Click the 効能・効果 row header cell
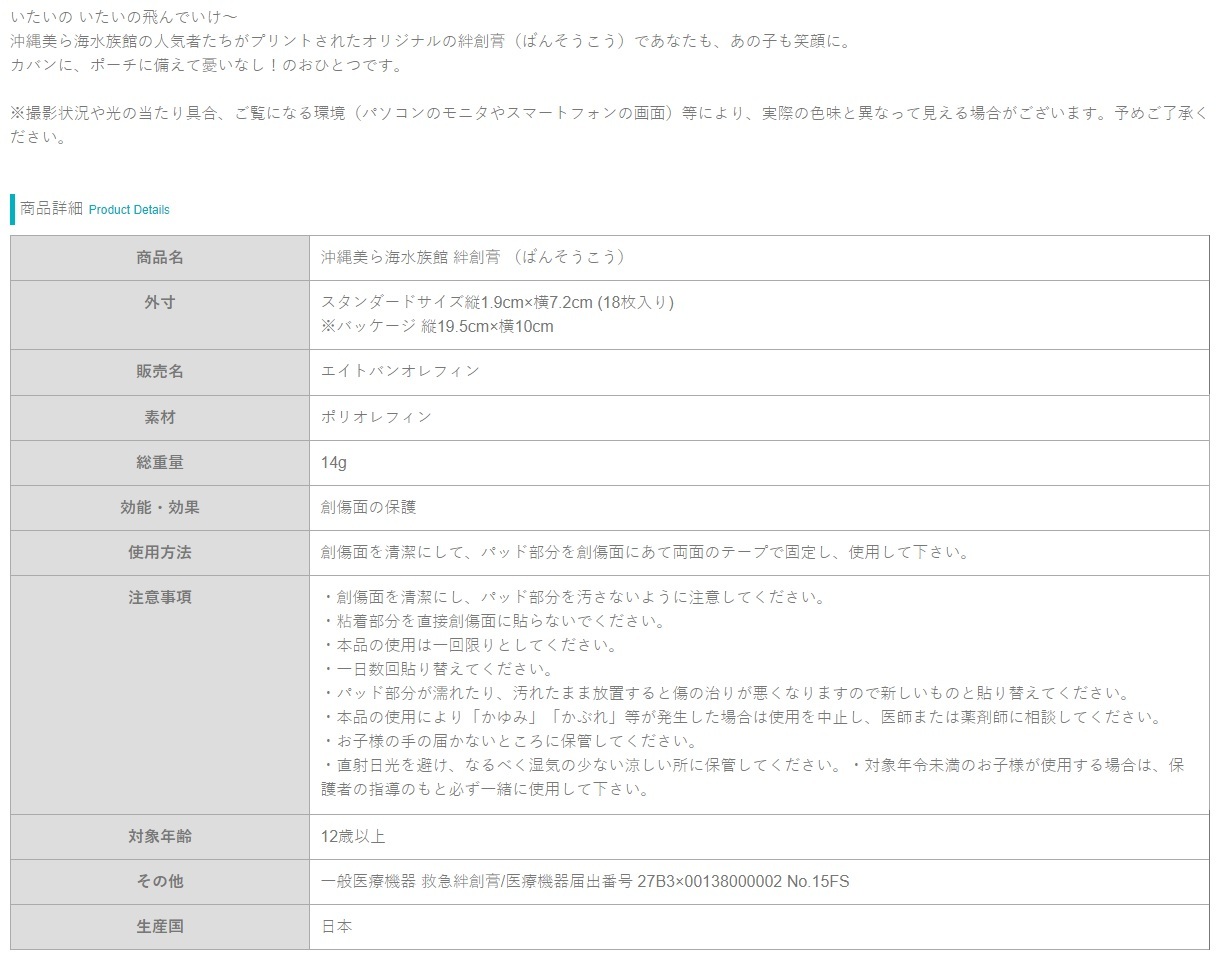 [160, 507]
